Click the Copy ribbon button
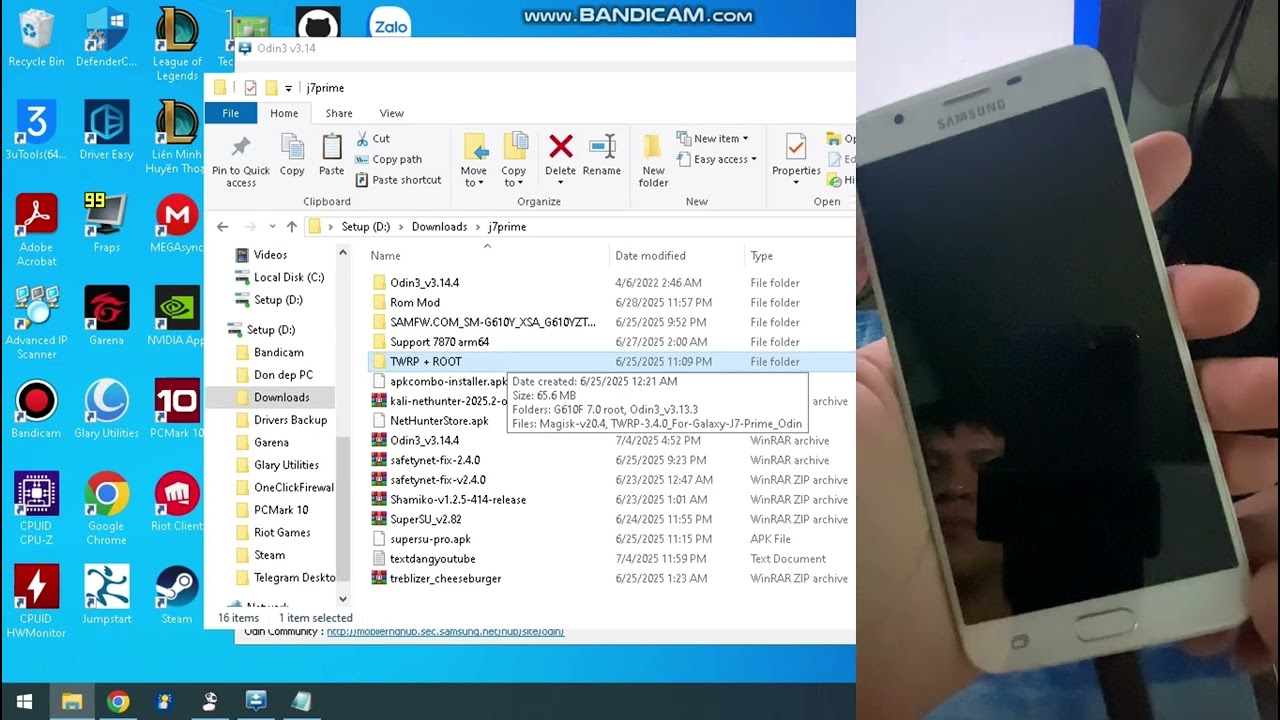Viewport: 1280px width, 720px height. point(292,155)
